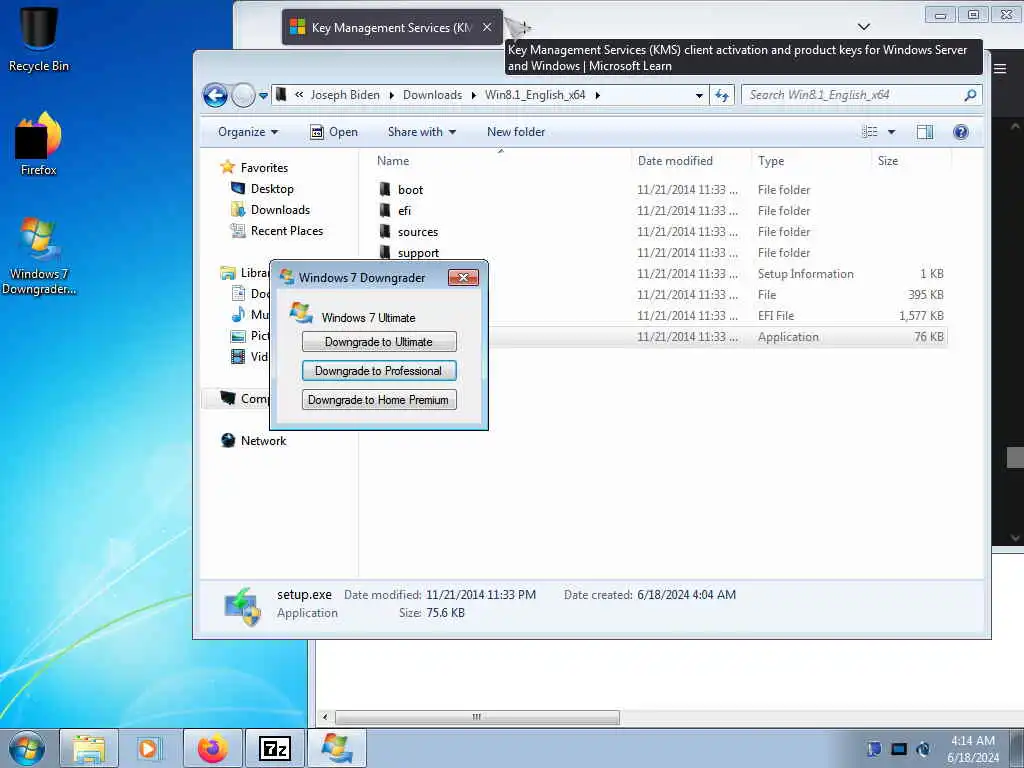Screen dimensions: 1024x768
Task: Open the Windows Start menu
Action: click(x=27, y=748)
